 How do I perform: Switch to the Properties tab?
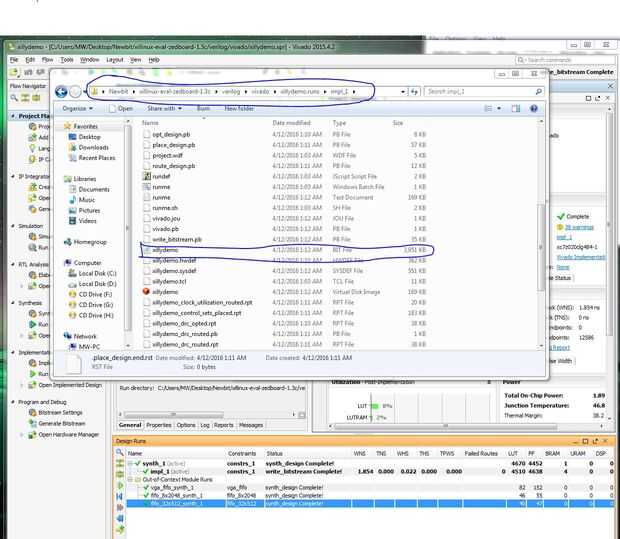click(x=159, y=425)
